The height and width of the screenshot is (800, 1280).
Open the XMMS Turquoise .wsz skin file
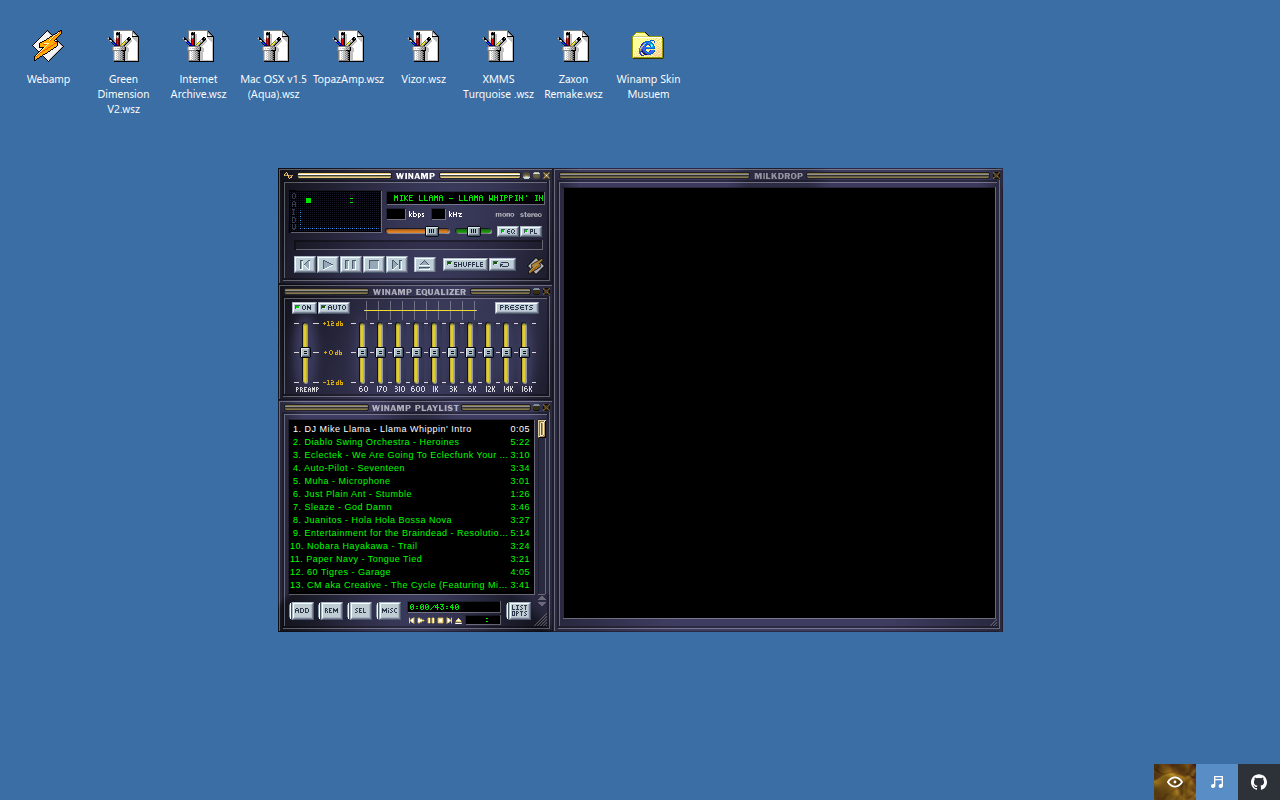coord(498,65)
